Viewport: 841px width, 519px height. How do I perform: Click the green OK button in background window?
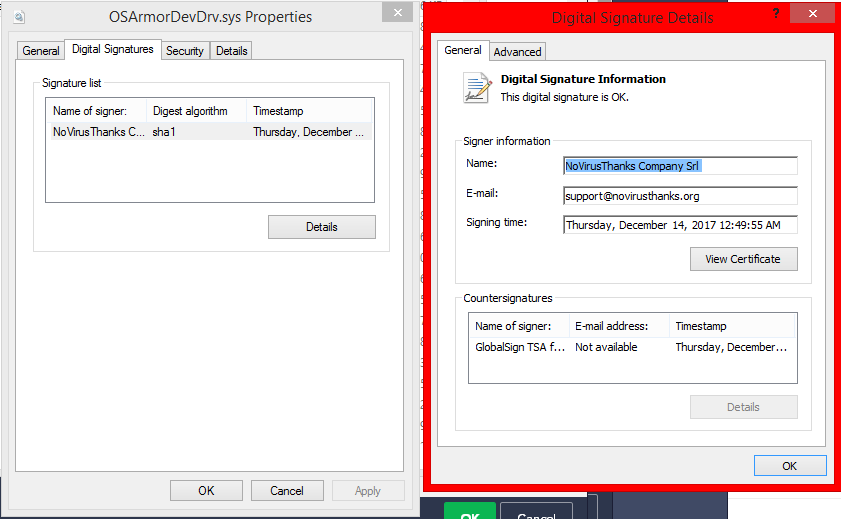[470, 512]
